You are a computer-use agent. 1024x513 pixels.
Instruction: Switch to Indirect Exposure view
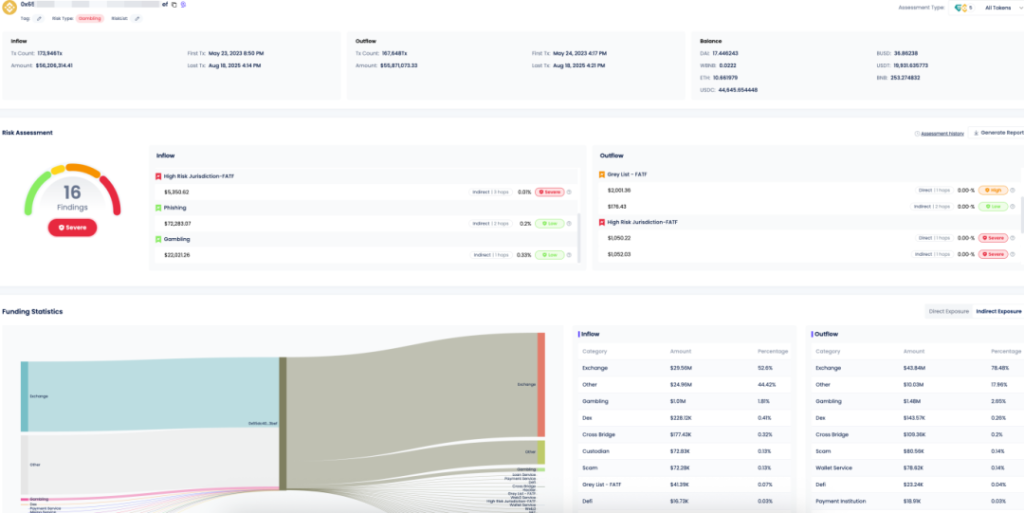tap(999, 311)
